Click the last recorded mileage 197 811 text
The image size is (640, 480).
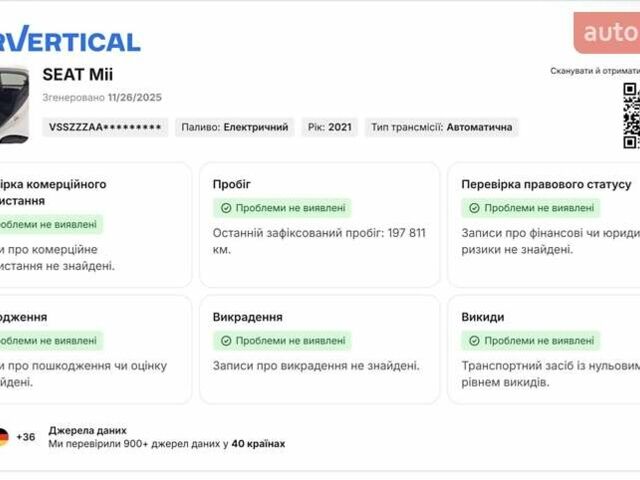click(319, 241)
